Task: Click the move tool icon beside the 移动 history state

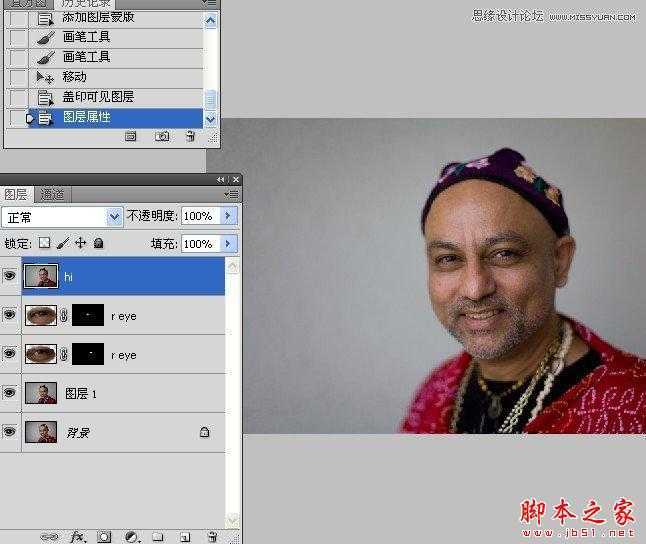Action: tap(45, 77)
